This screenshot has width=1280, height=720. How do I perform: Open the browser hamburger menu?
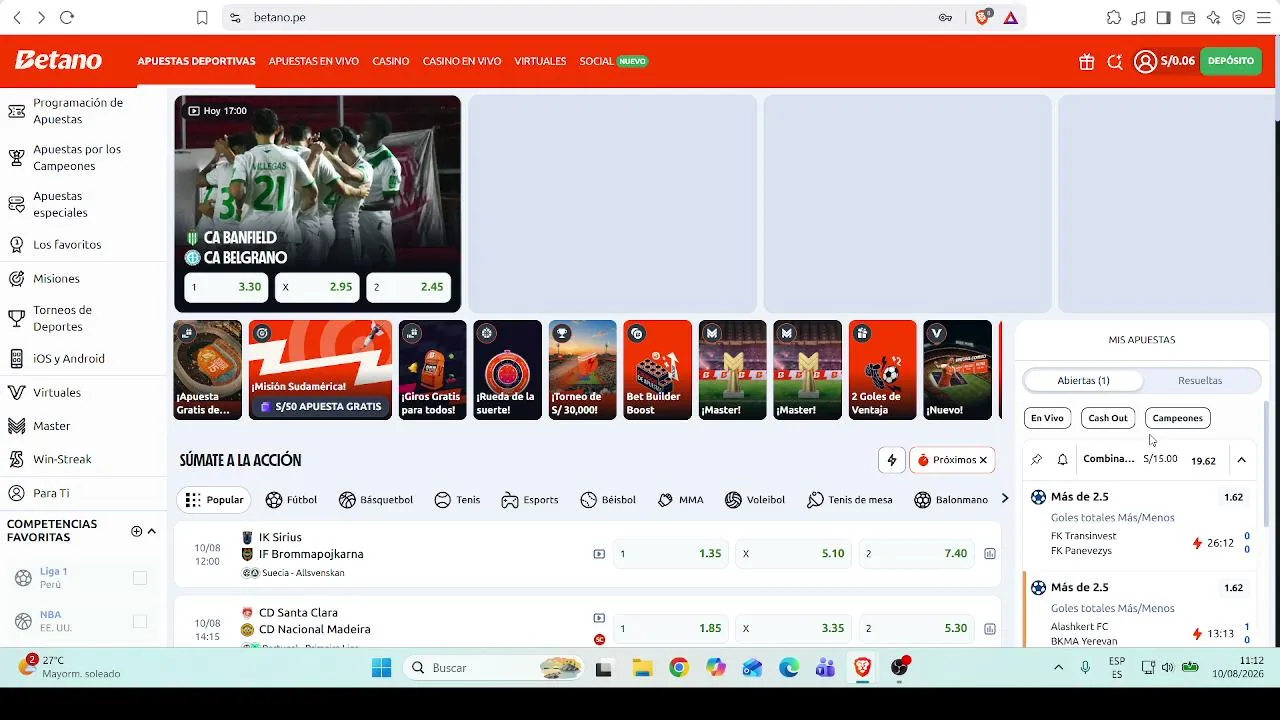click(x=1263, y=18)
